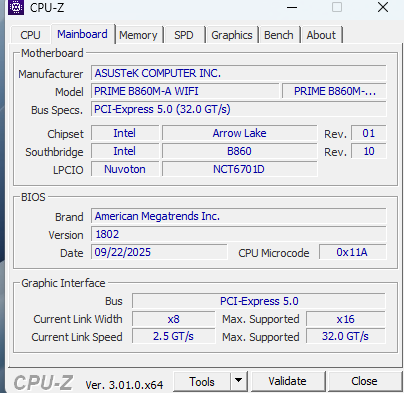Select the Mainboard tab
Image resolution: width=404 pixels, height=393 pixels.
pyautogui.click(x=82, y=34)
